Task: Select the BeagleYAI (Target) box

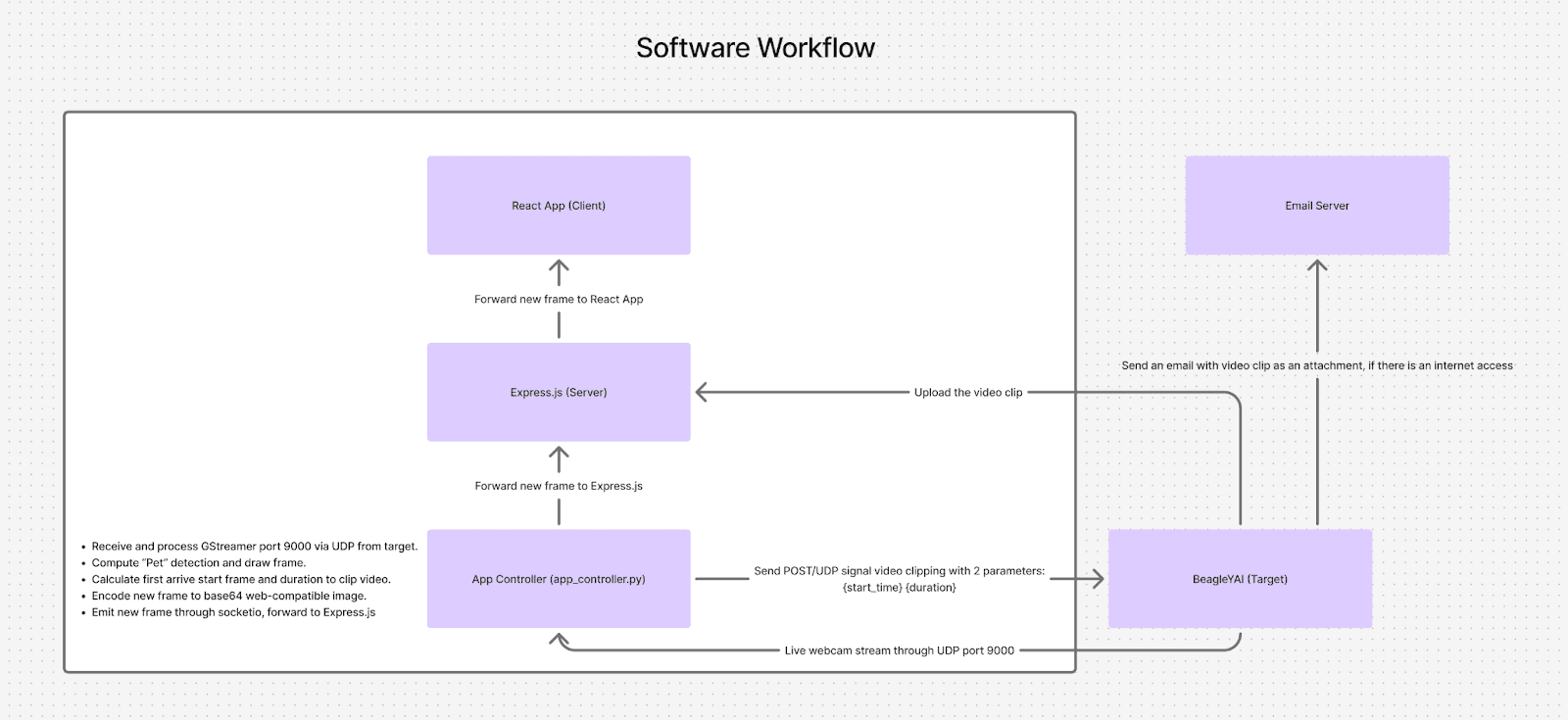Action: [x=1240, y=579]
